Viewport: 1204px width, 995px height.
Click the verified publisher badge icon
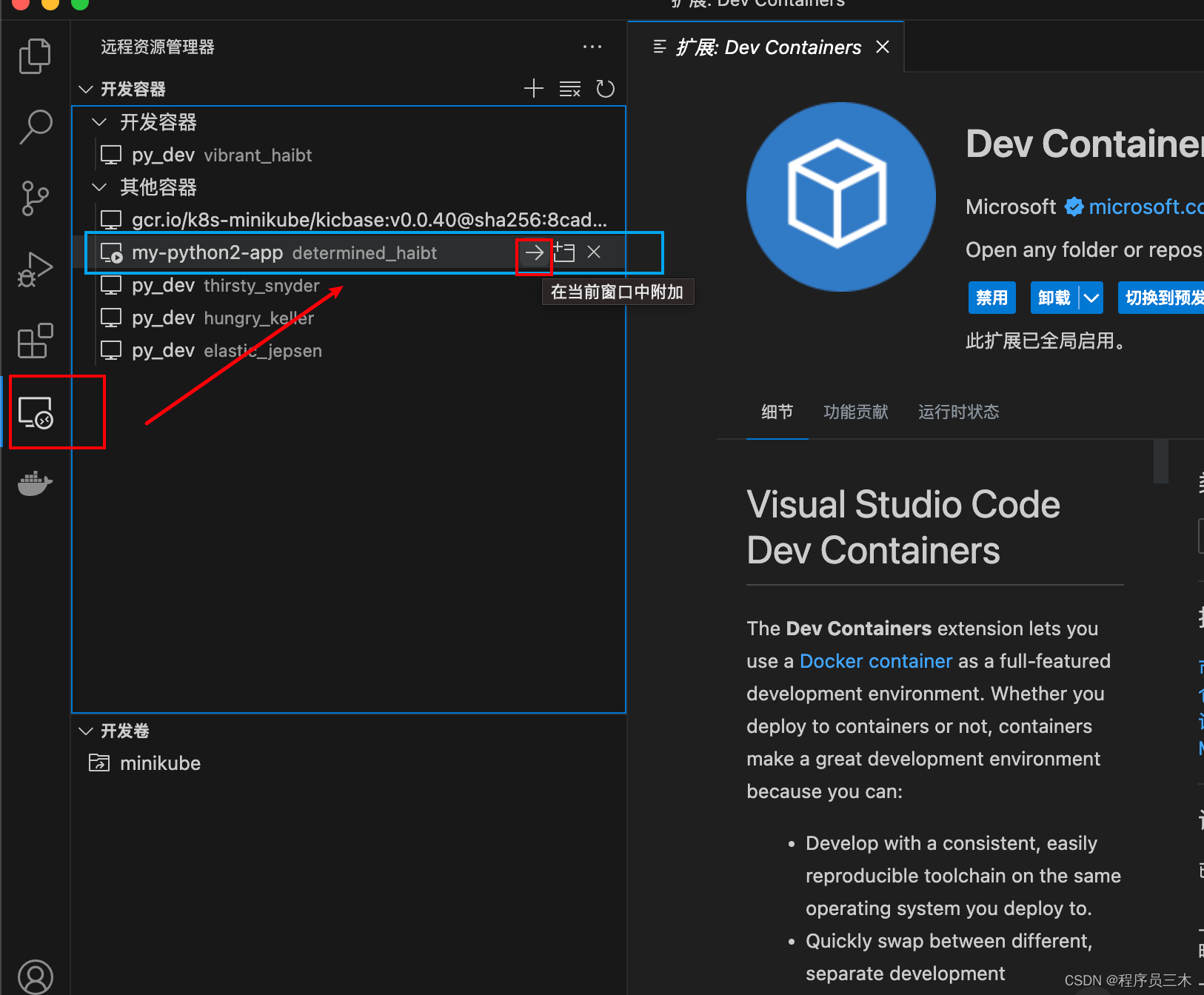(x=1074, y=207)
